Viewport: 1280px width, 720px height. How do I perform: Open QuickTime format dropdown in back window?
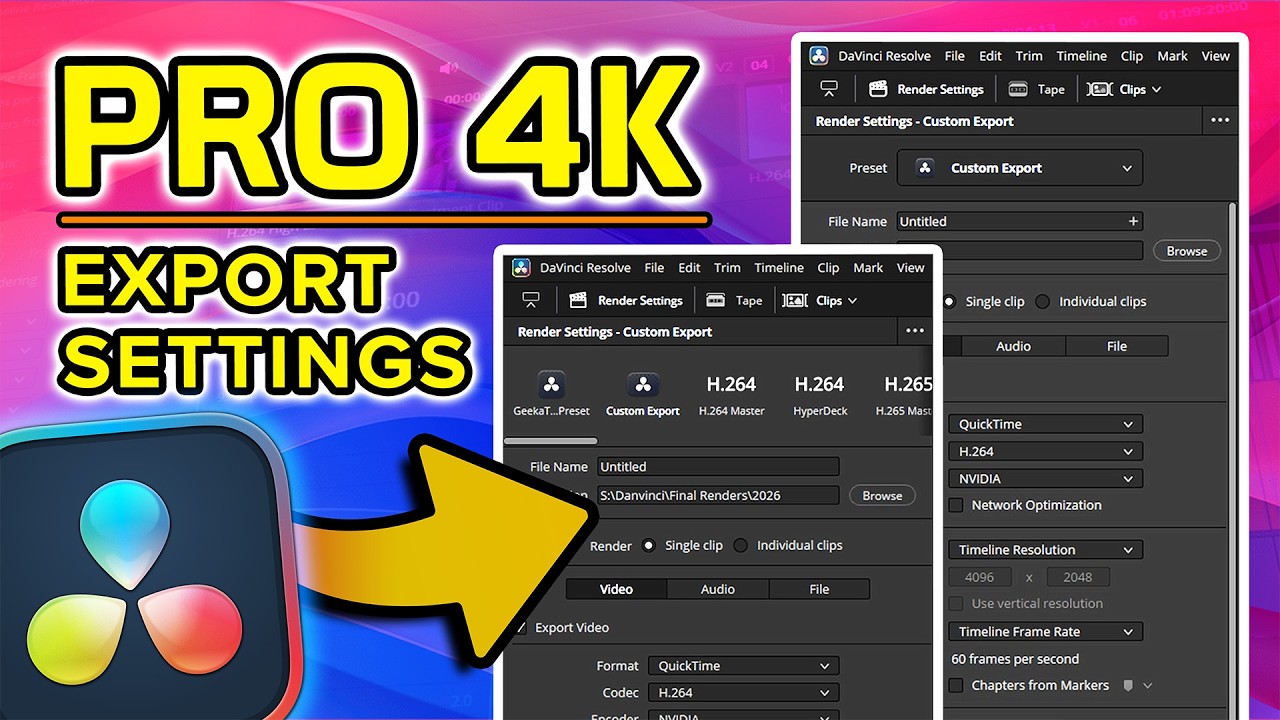tap(1045, 424)
